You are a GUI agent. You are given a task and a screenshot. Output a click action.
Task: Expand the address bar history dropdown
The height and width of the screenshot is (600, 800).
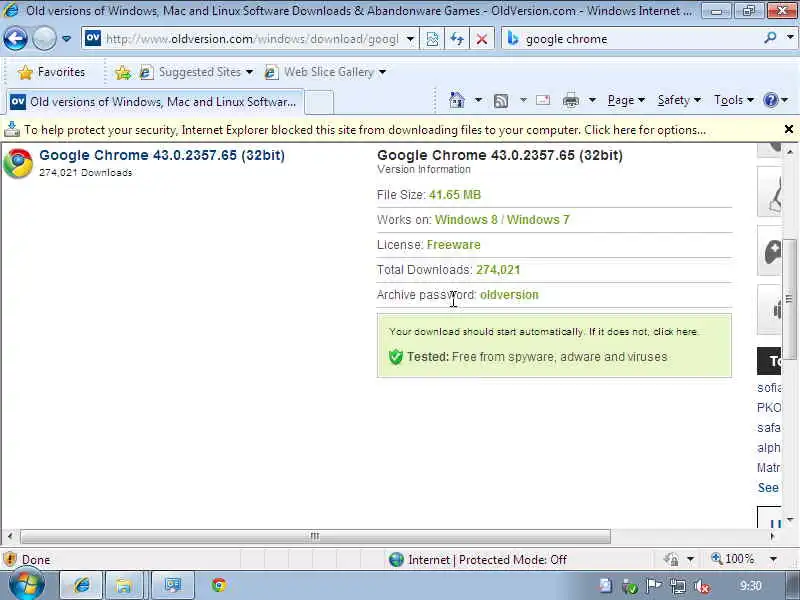click(x=410, y=39)
